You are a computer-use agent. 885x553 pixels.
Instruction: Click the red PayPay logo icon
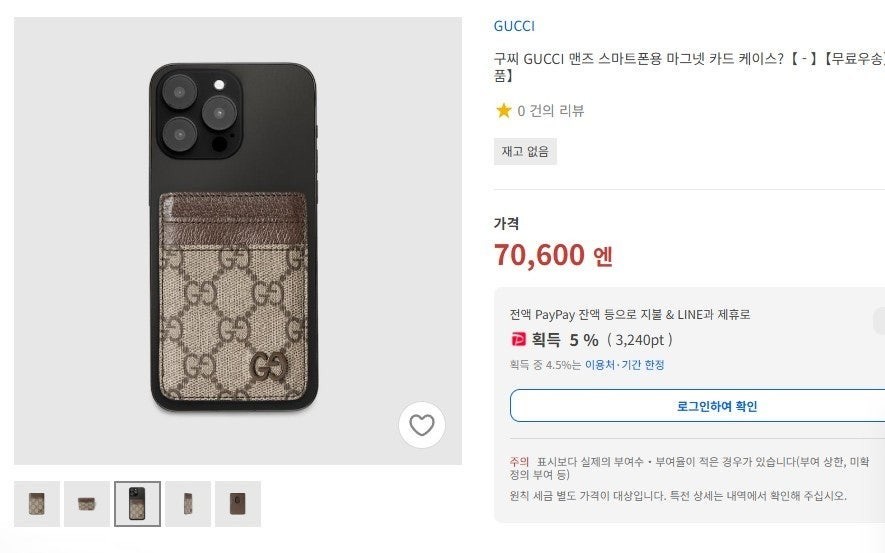(518, 340)
